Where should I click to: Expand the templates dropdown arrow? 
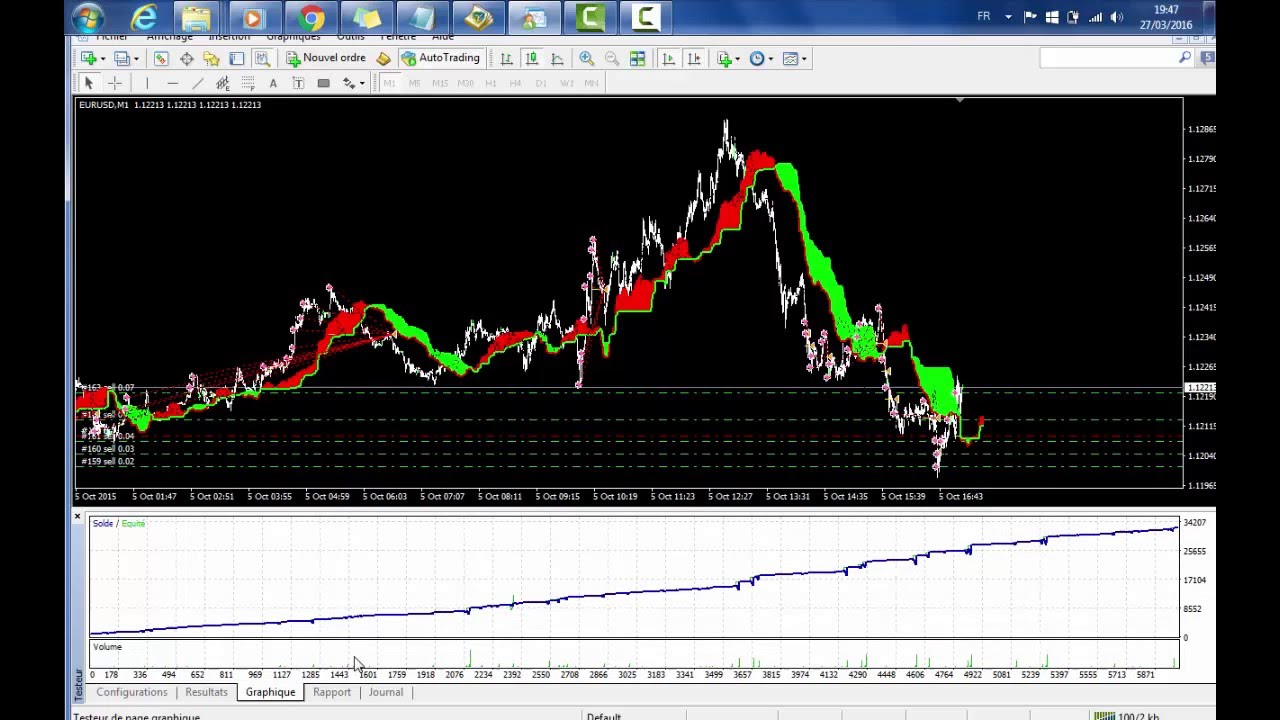804,59
